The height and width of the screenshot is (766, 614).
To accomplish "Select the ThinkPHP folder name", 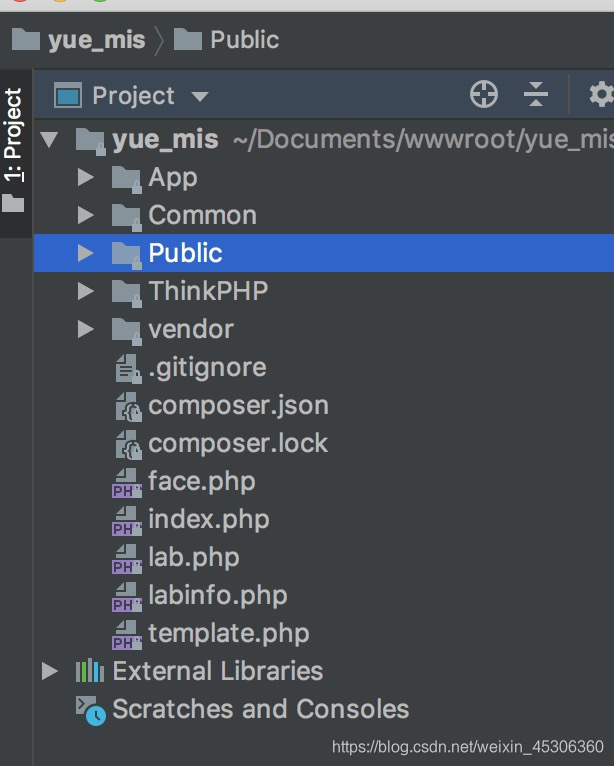I will (x=209, y=291).
